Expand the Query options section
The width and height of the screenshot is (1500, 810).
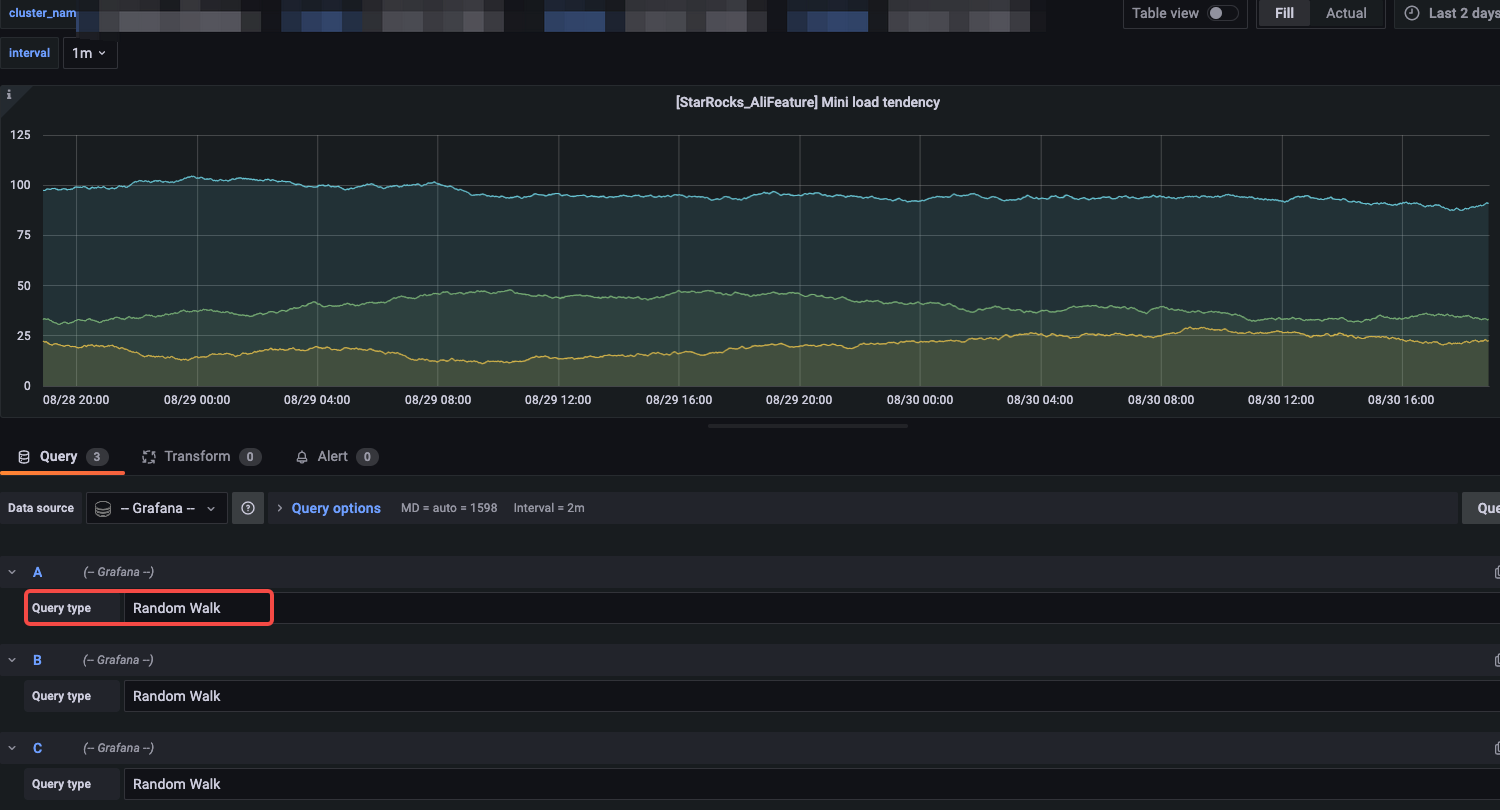(x=335, y=508)
